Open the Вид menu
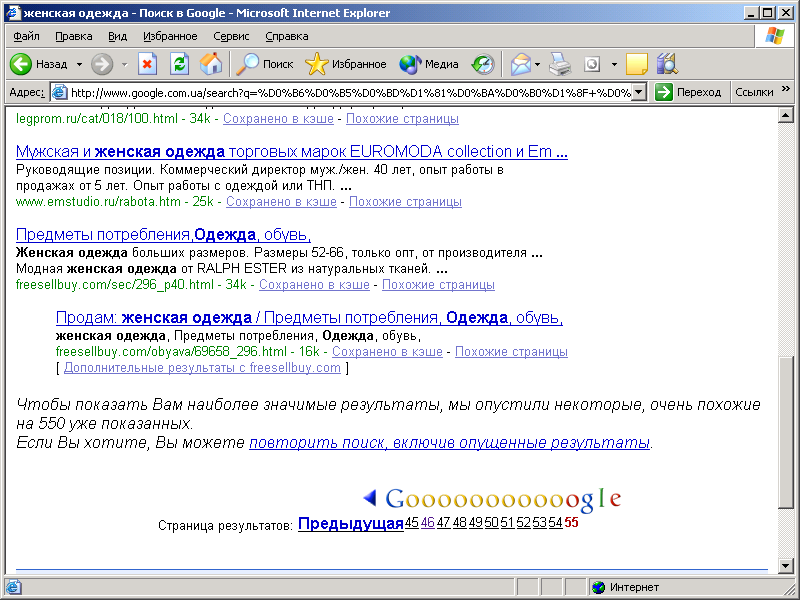 [117, 36]
